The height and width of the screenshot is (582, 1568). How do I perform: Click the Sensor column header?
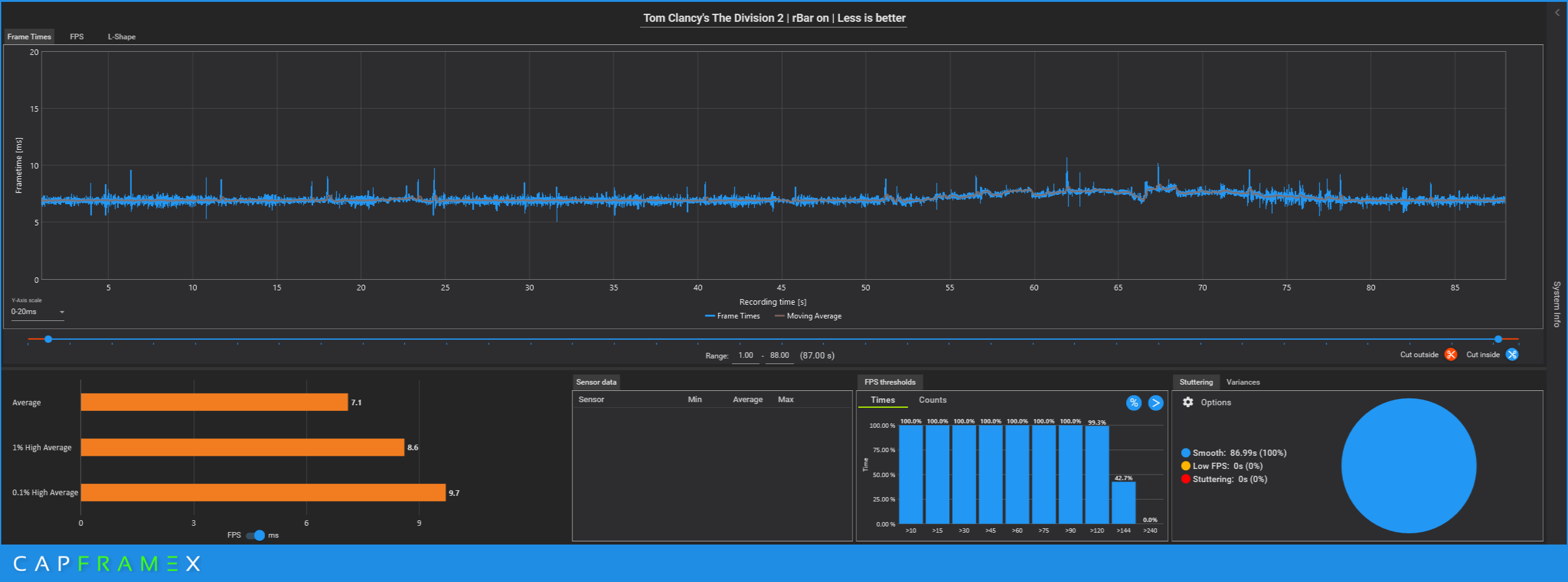click(x=591, y=400)
